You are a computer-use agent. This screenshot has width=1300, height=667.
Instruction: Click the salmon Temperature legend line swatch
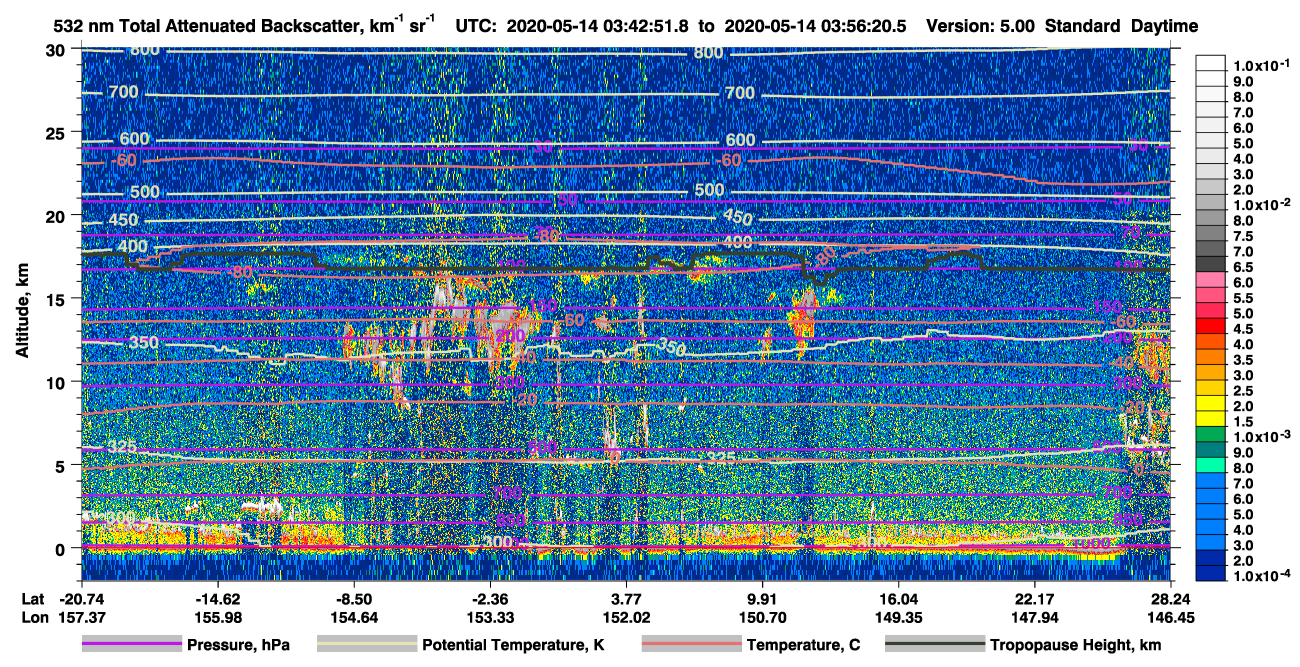point(692,645)
